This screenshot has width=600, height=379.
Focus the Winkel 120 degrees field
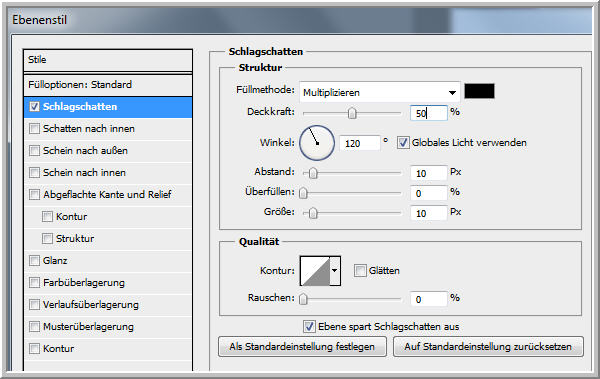(359, 143)
